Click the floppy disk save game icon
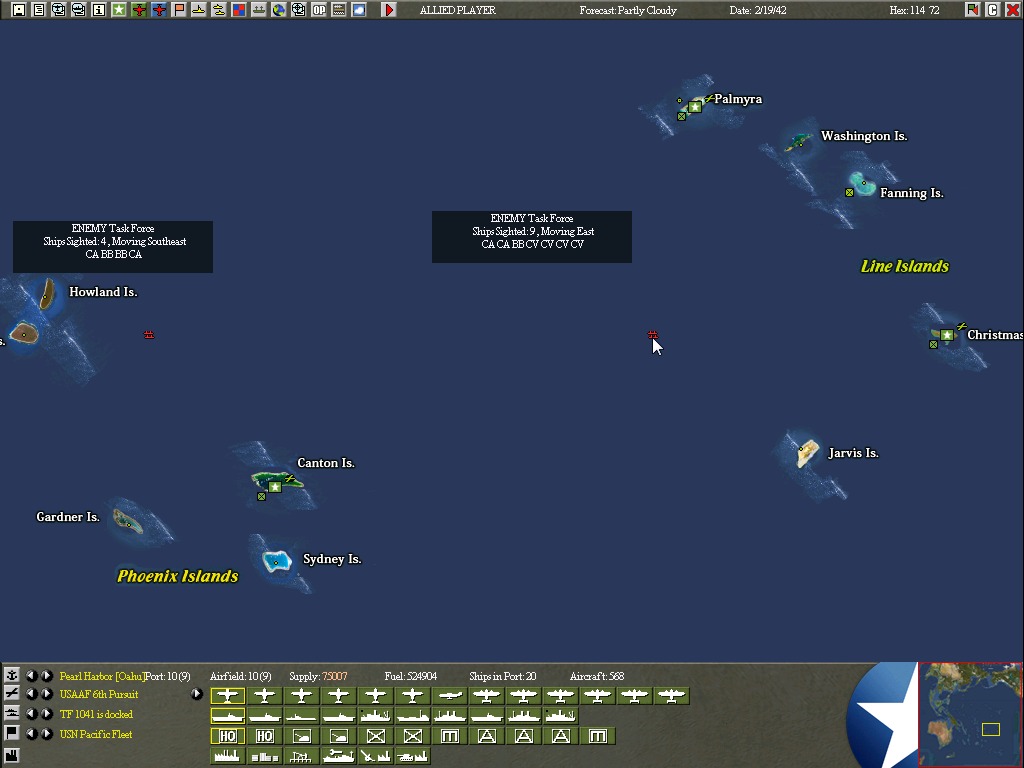1024x768 pixels. 18,10
